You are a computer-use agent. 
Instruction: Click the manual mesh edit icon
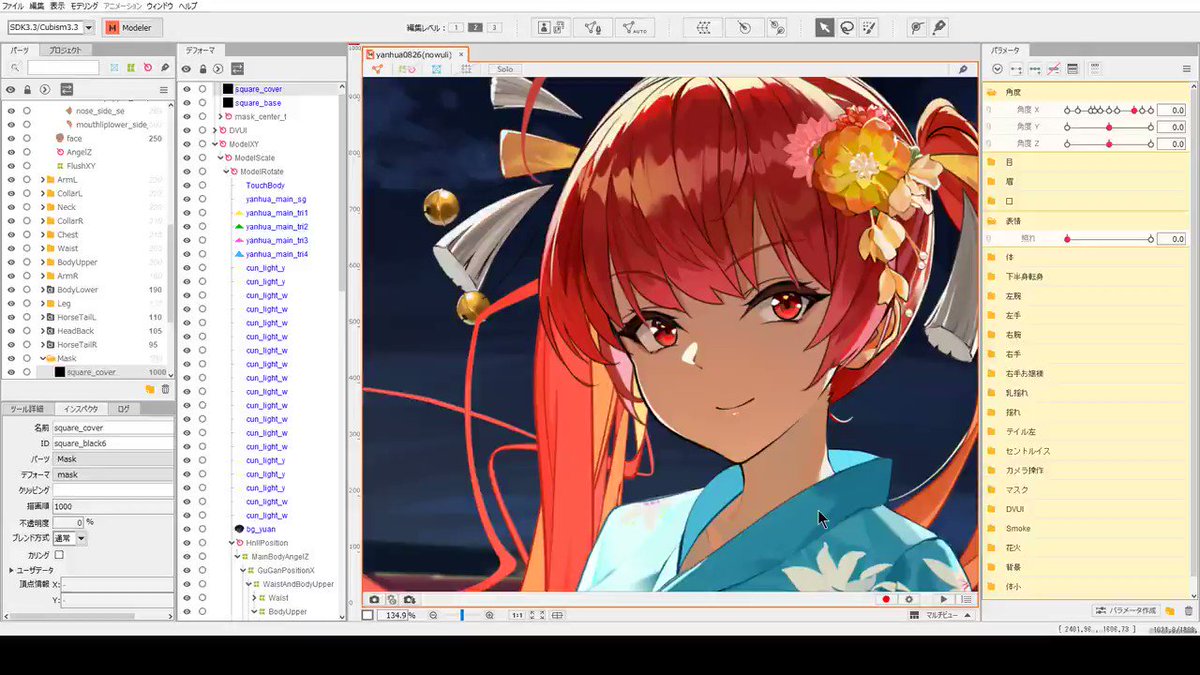coord(594,28)
